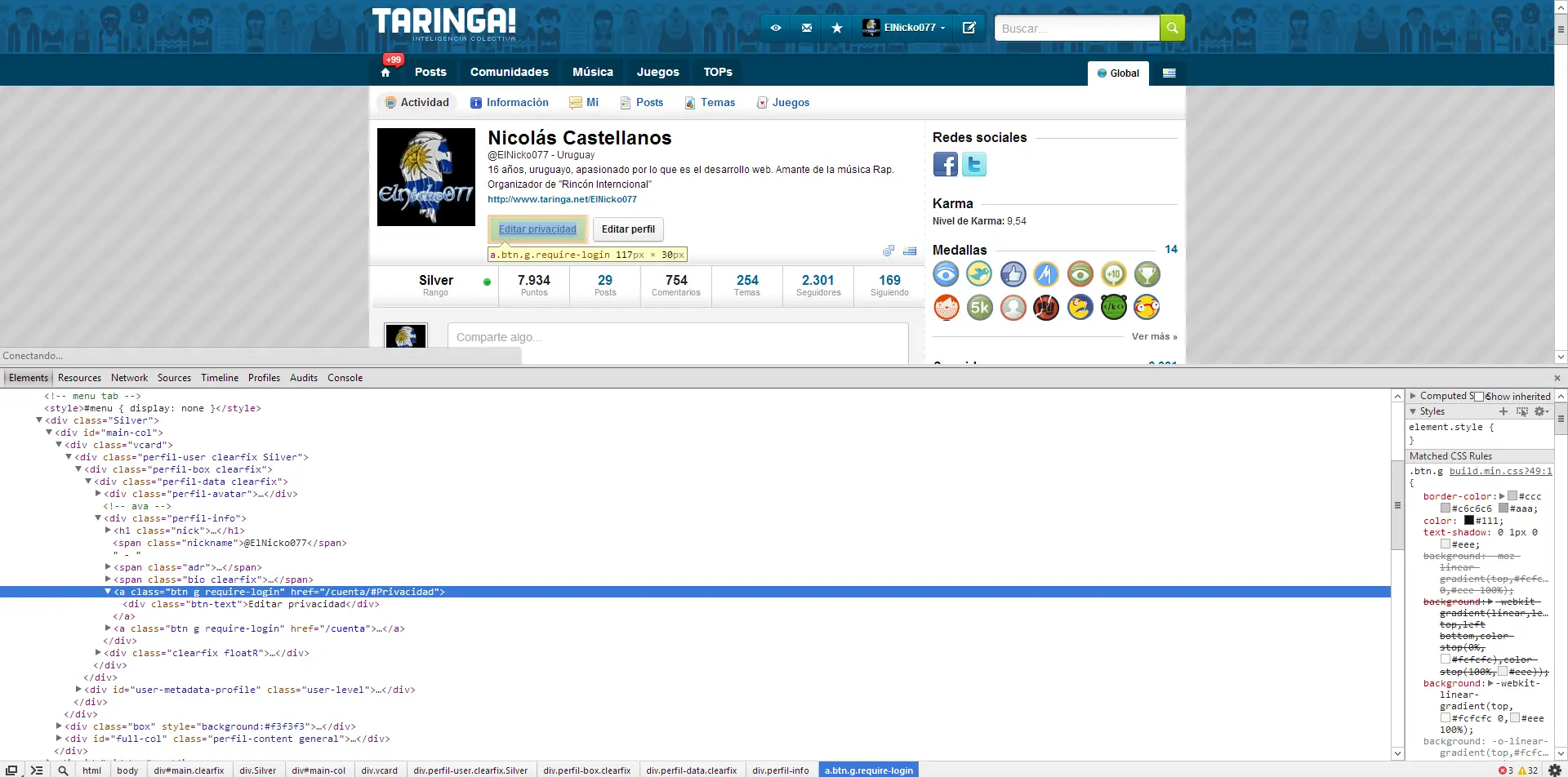Open the TOPs menu item
This screenshot has height=777, width=1568.
point(718,72)
